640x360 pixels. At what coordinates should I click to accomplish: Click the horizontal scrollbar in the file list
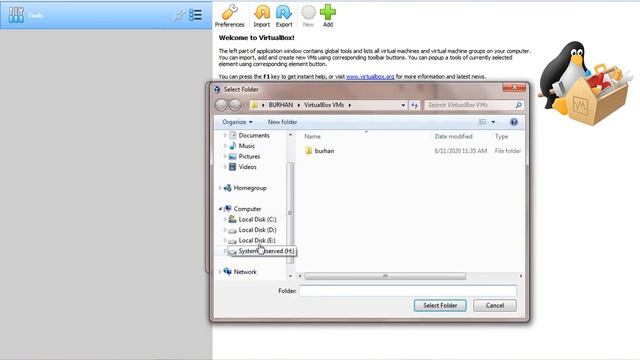click(x=385, y=276)
